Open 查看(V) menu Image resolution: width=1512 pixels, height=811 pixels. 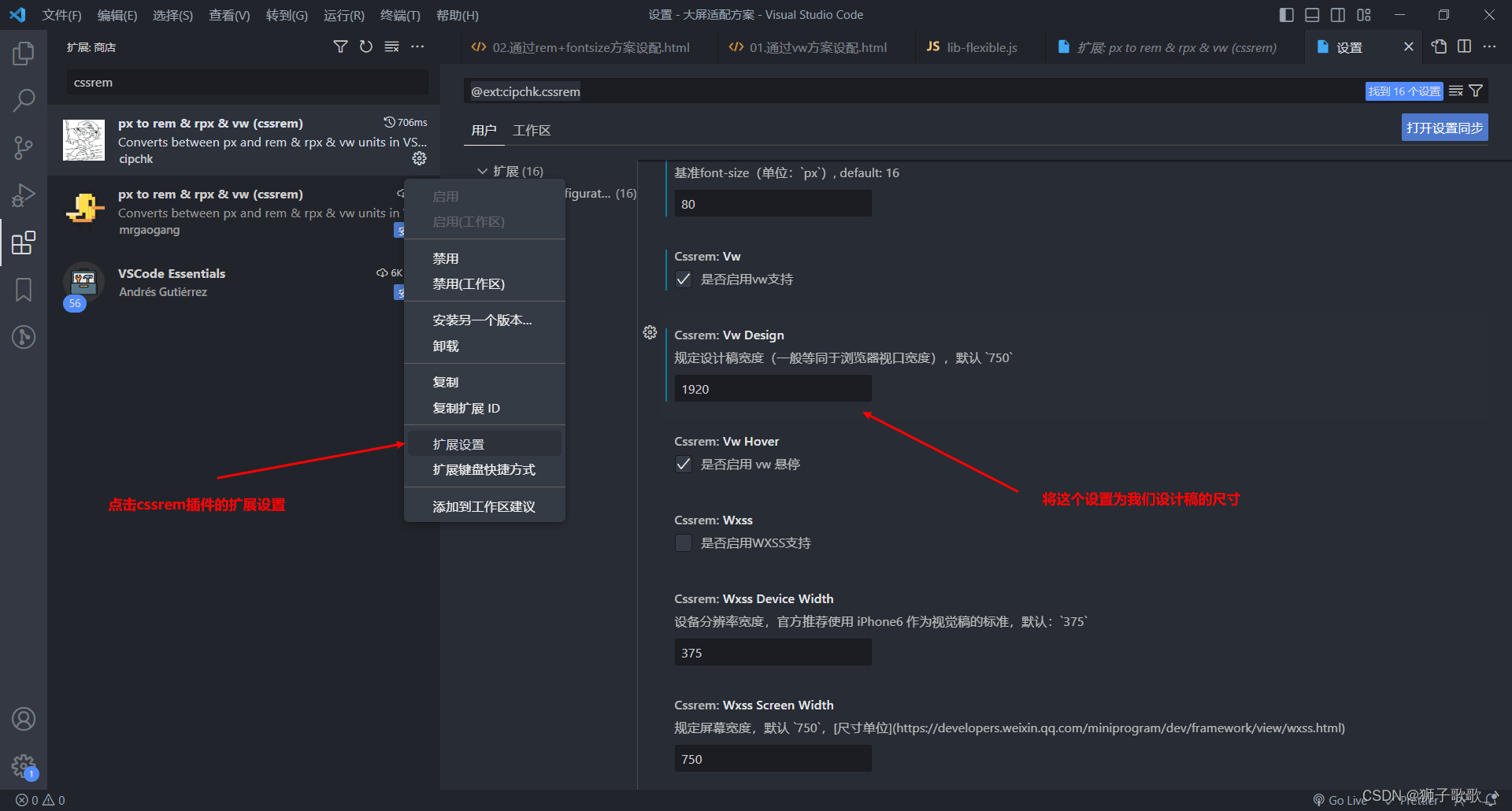(229, 15)
